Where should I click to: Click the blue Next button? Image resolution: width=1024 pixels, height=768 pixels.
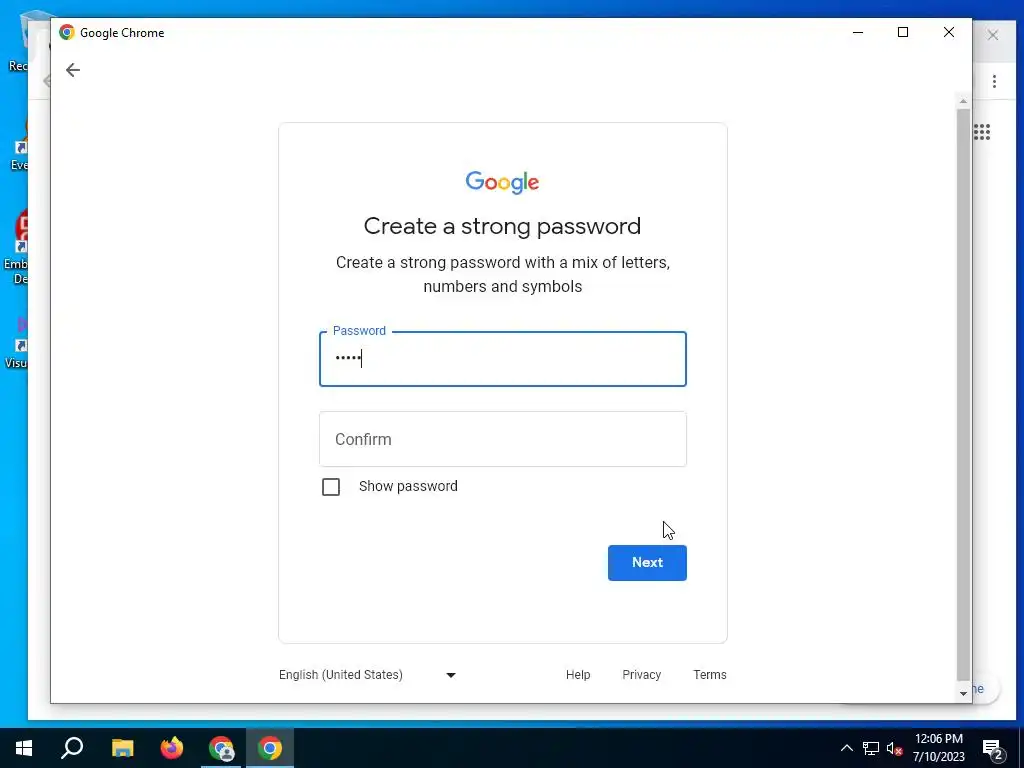coord(647,562)
